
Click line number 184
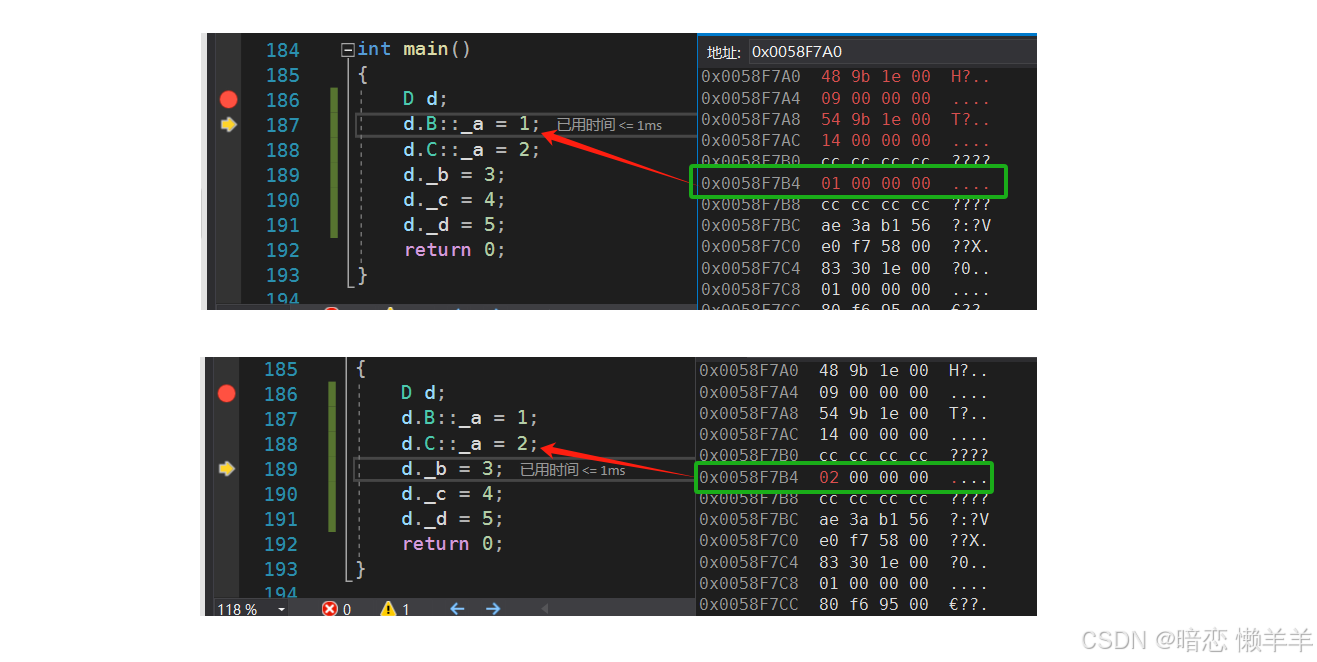(283, 50)
